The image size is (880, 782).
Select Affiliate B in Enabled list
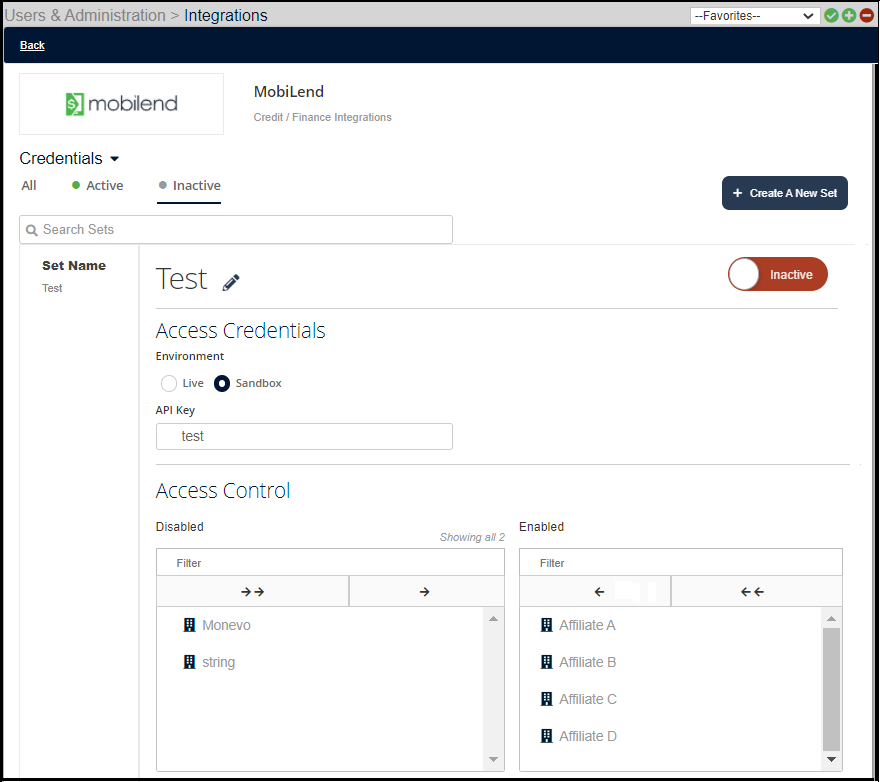[587, 662]
